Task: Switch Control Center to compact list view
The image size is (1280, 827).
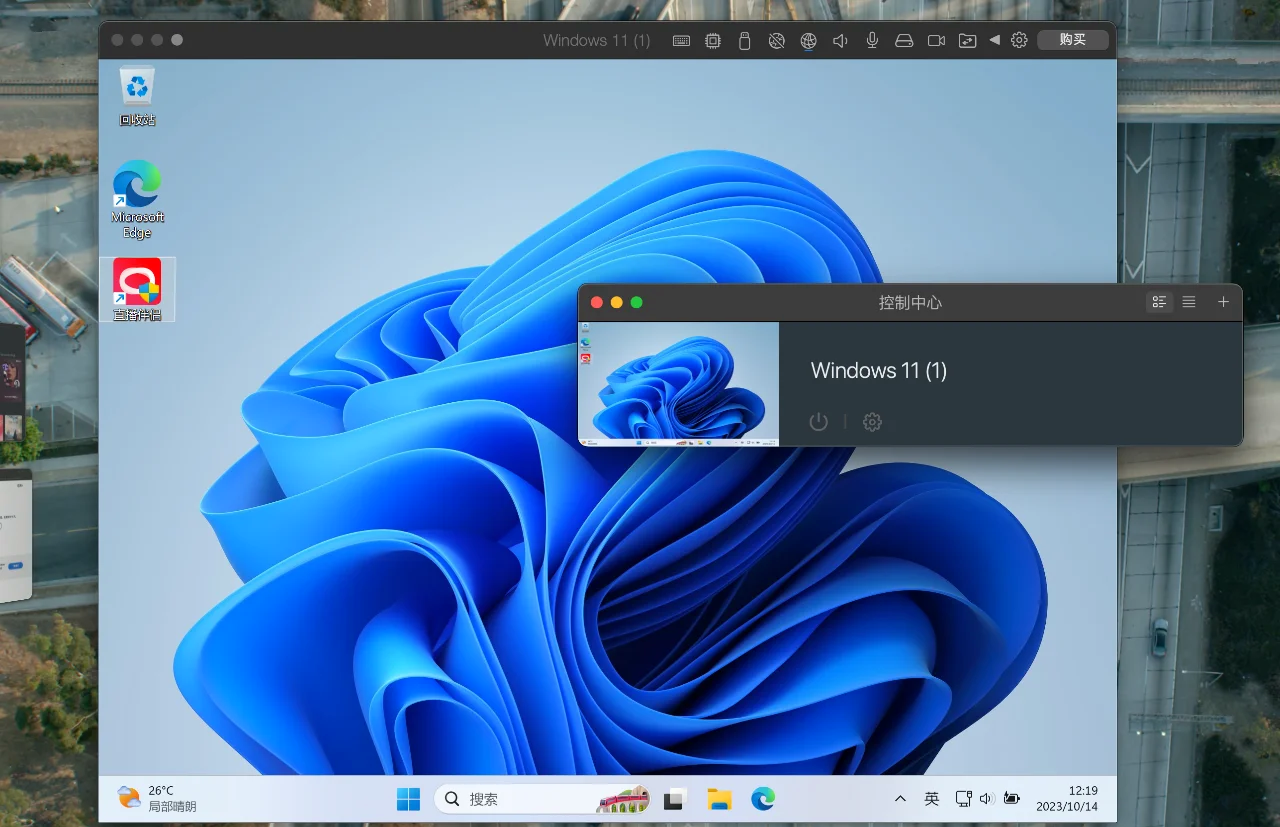Action: tap(1189, 302)
